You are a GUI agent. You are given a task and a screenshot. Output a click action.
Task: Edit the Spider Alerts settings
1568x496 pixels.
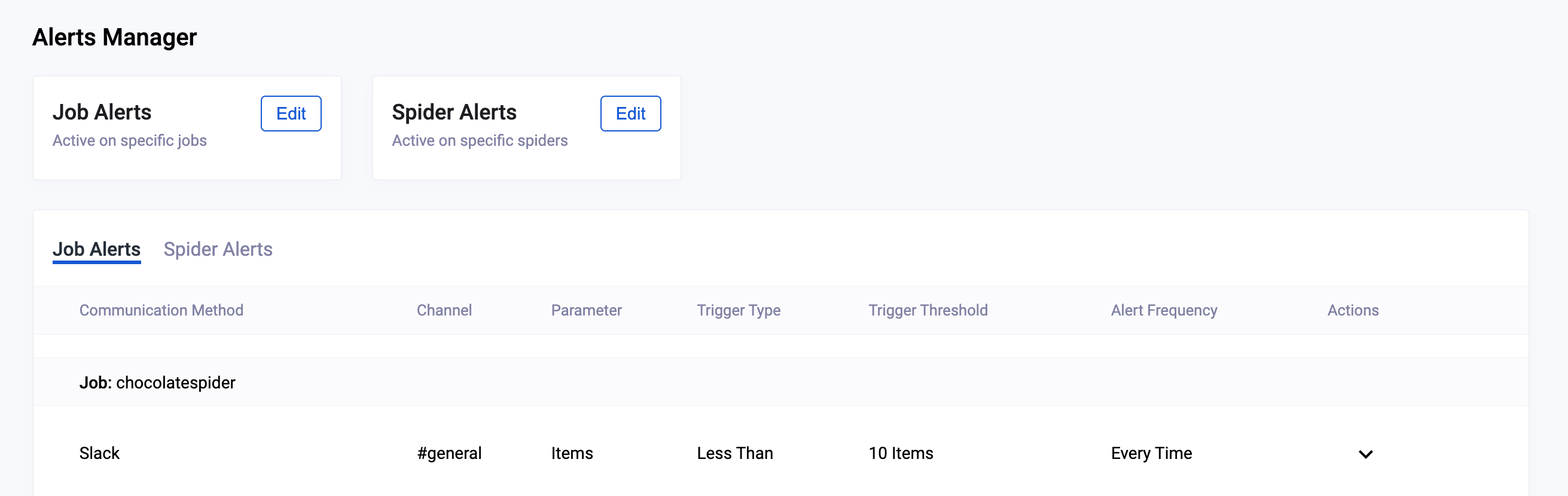[630, 113]
